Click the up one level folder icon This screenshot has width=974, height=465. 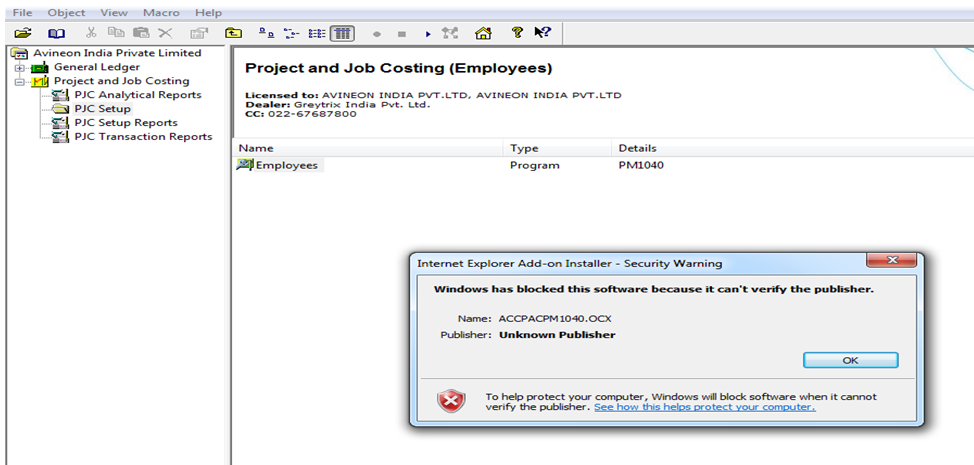point(234,34)
